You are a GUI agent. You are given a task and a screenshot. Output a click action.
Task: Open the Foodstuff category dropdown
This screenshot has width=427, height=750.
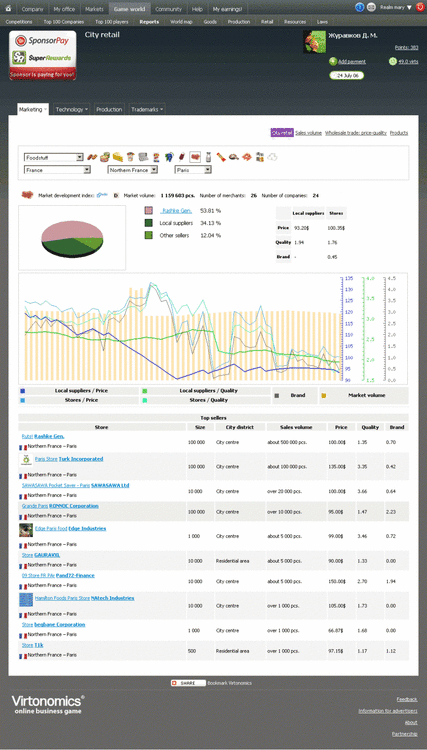pos(54,157)
